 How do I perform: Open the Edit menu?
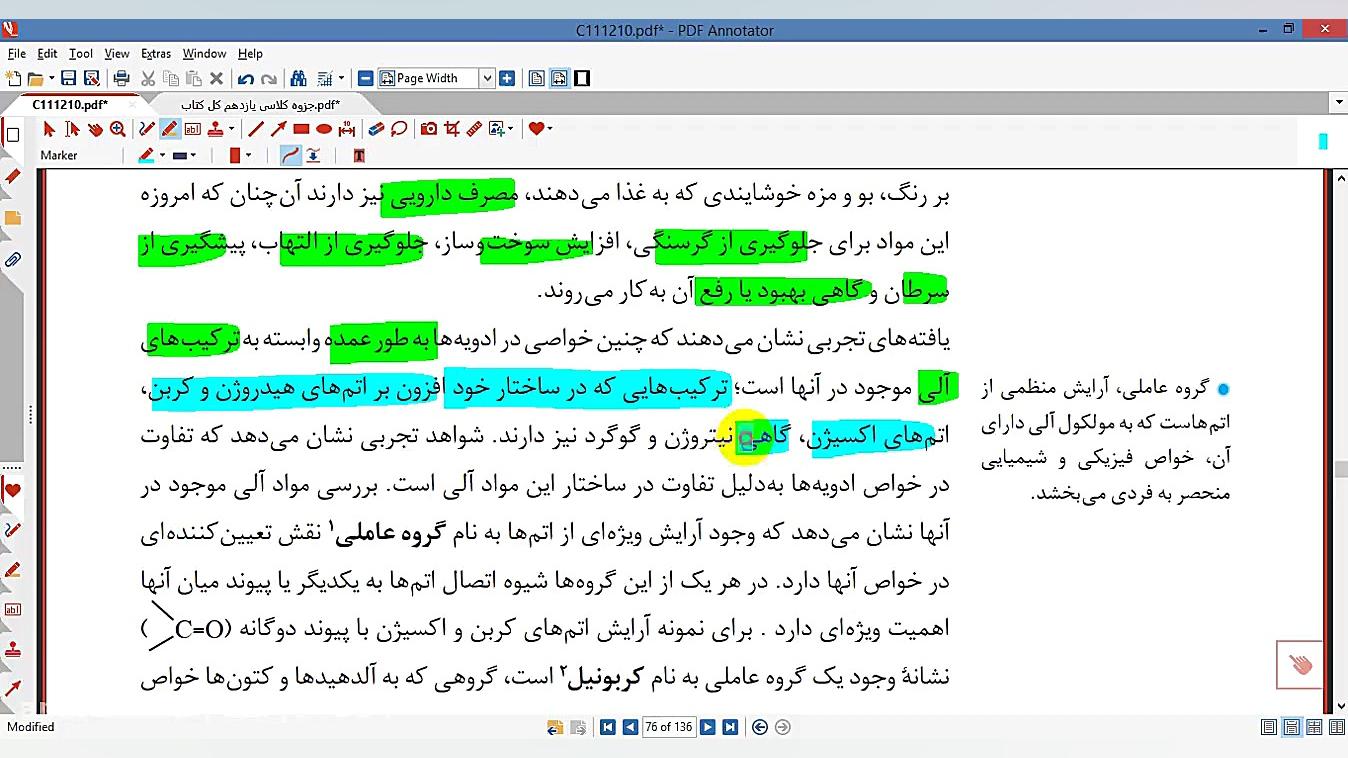[47, 53]
